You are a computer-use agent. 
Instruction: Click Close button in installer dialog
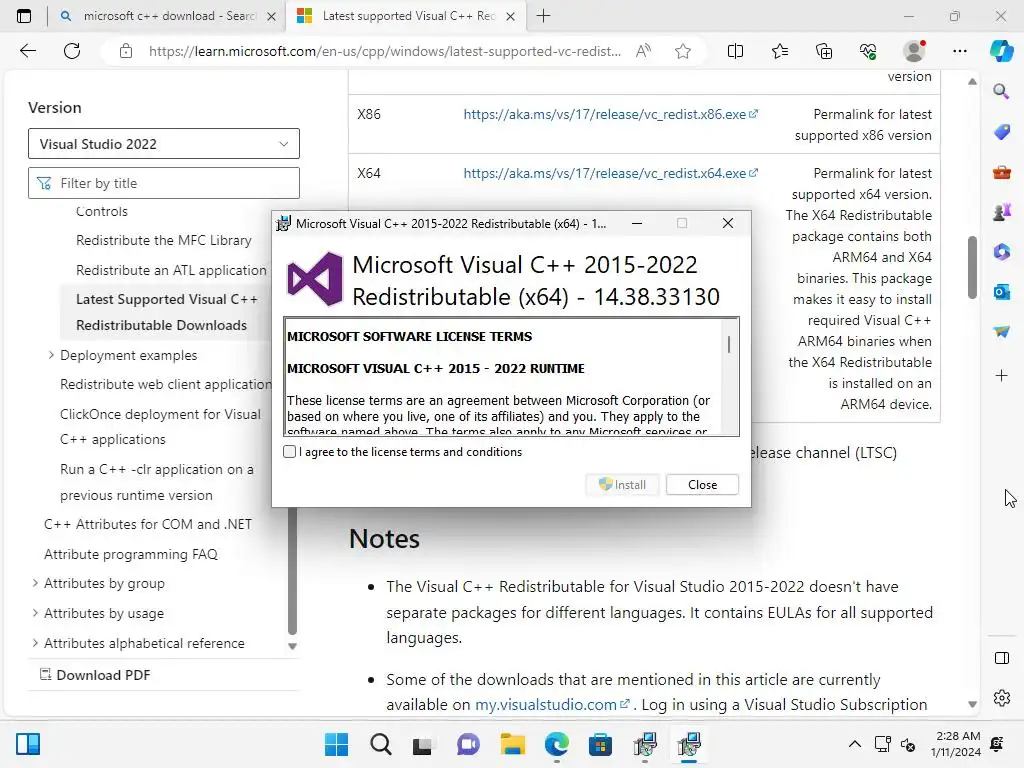click(703, 485)
